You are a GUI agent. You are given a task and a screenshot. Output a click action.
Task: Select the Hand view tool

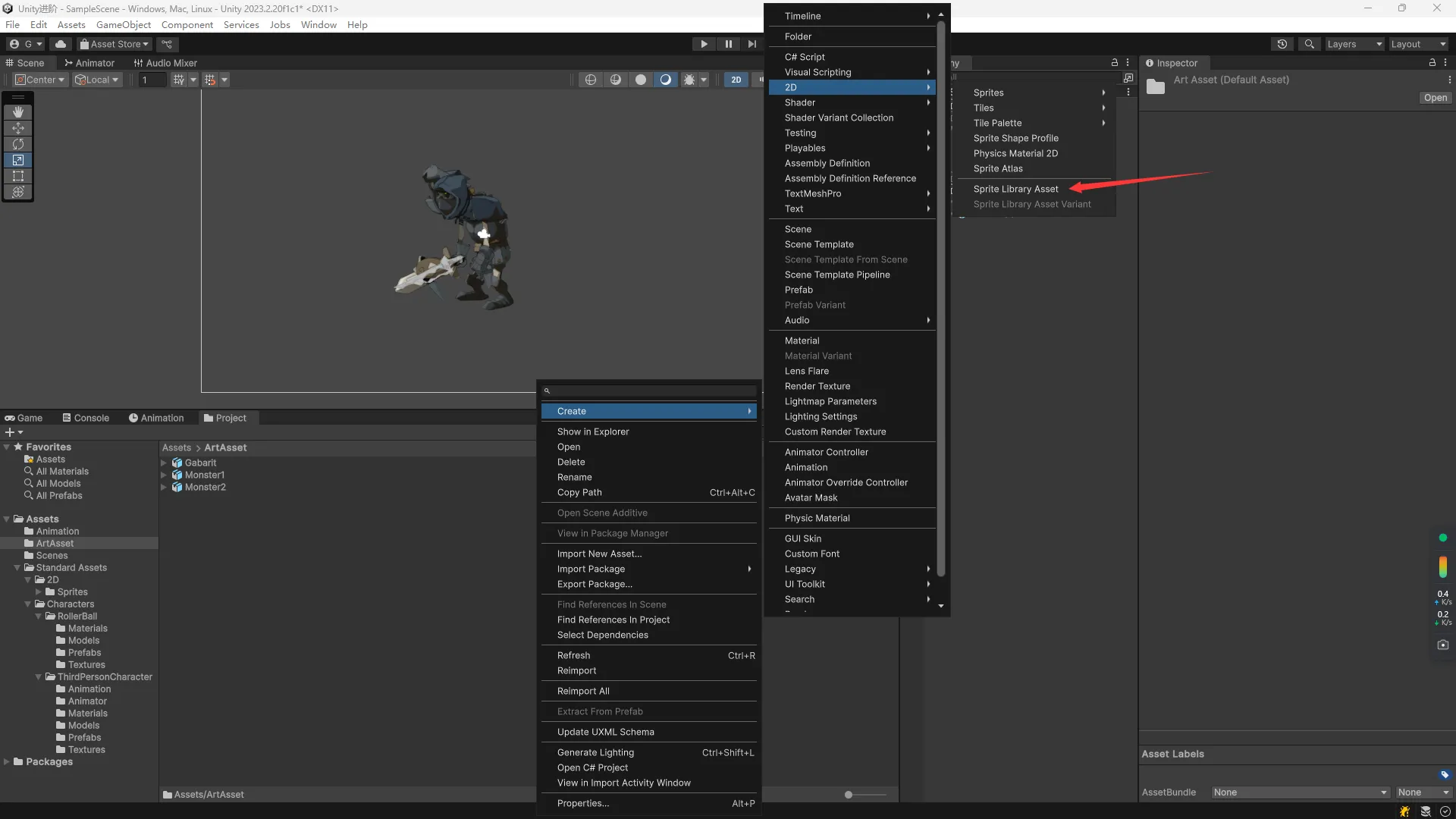18,112
